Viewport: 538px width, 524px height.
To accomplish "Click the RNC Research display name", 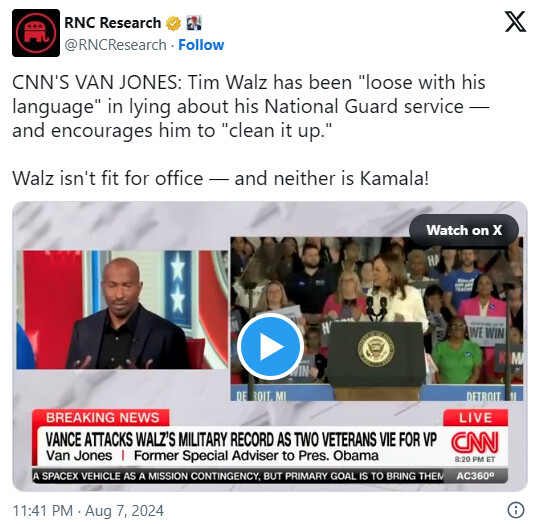I will point(113,23).
